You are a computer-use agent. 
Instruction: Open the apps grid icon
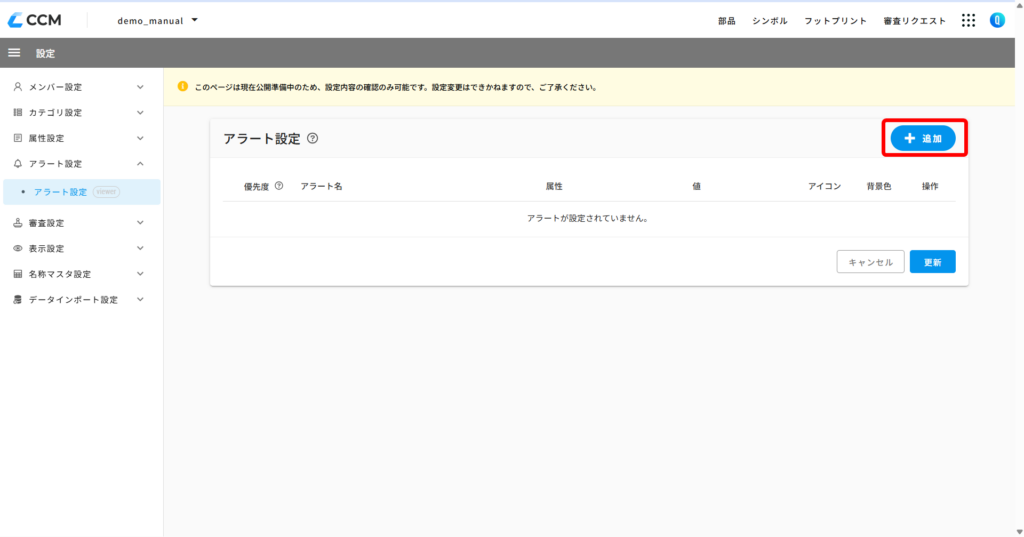point(968,21)
